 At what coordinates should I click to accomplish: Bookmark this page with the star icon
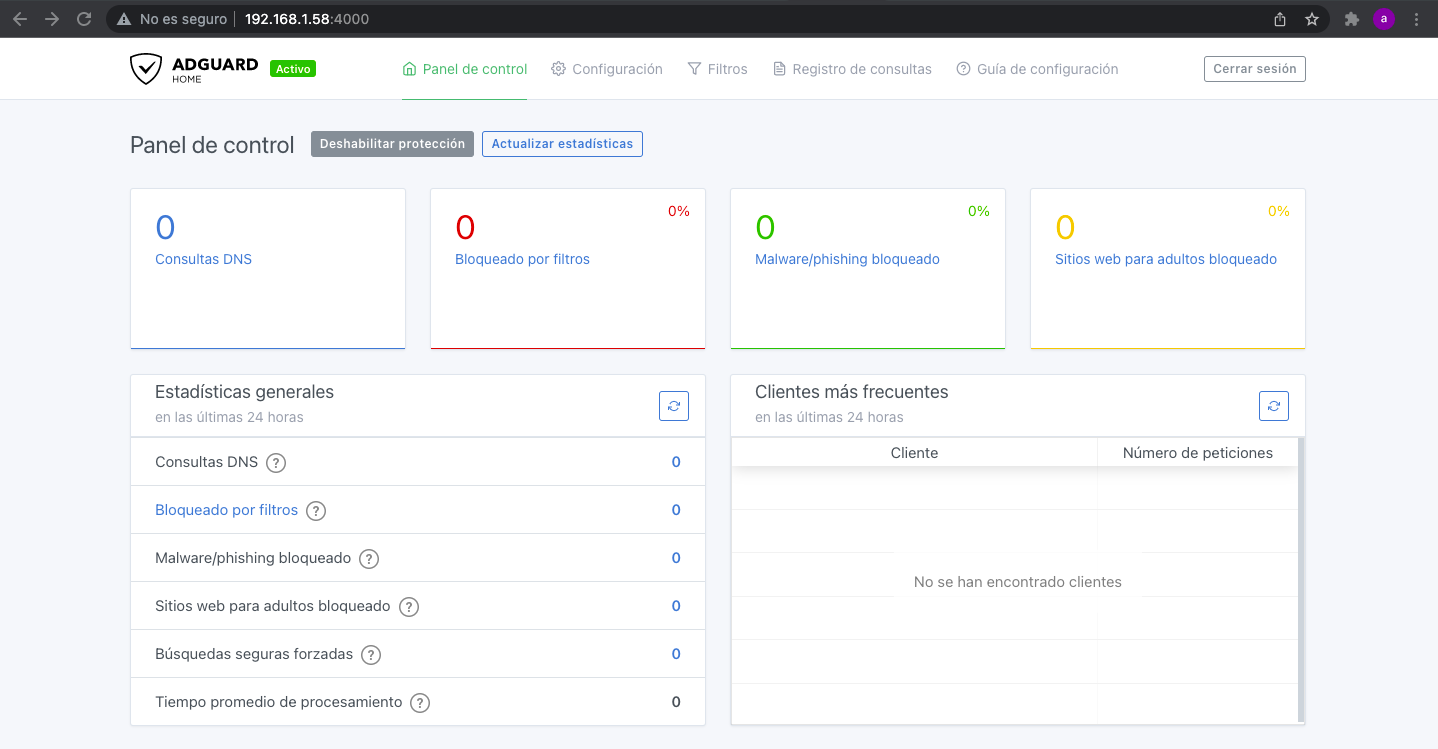(x=1312, y=19)
